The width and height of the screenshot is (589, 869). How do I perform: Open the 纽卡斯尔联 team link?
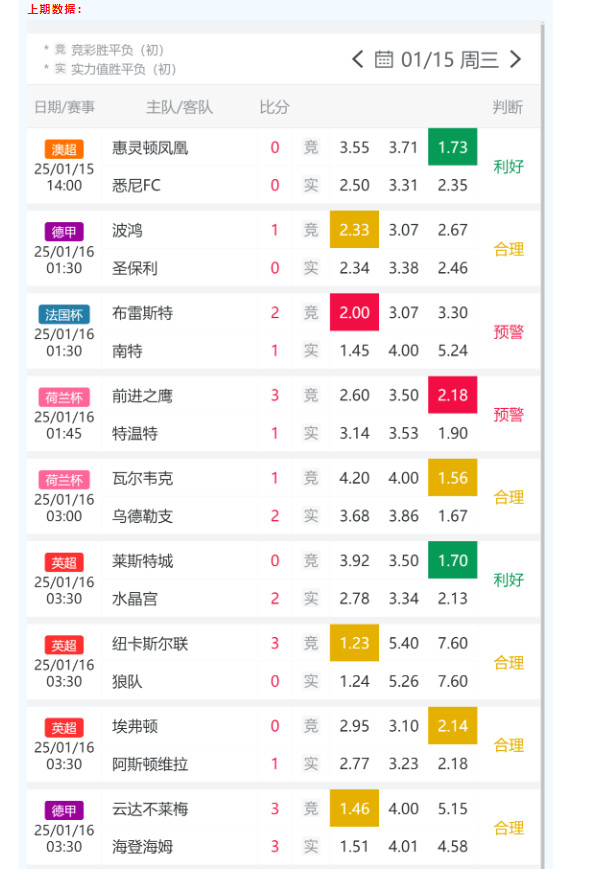pos(150,643)
